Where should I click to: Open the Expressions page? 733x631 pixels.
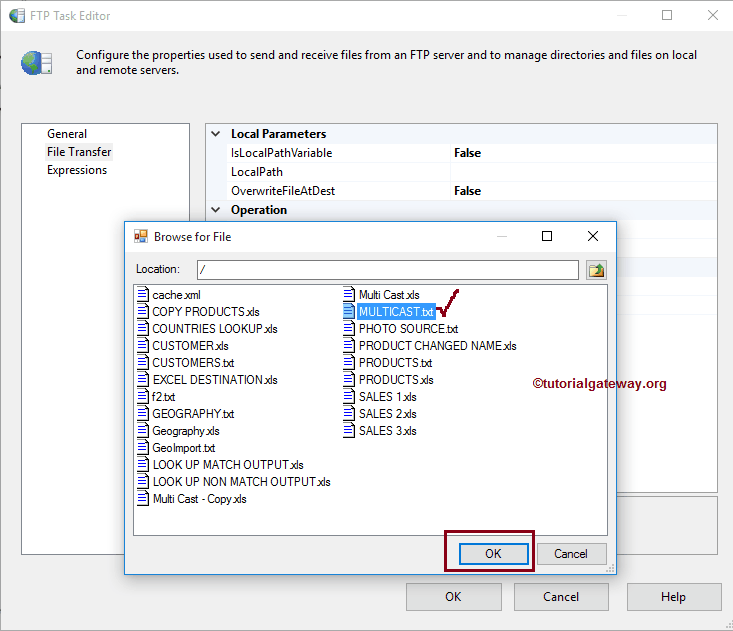click(77, 170)
